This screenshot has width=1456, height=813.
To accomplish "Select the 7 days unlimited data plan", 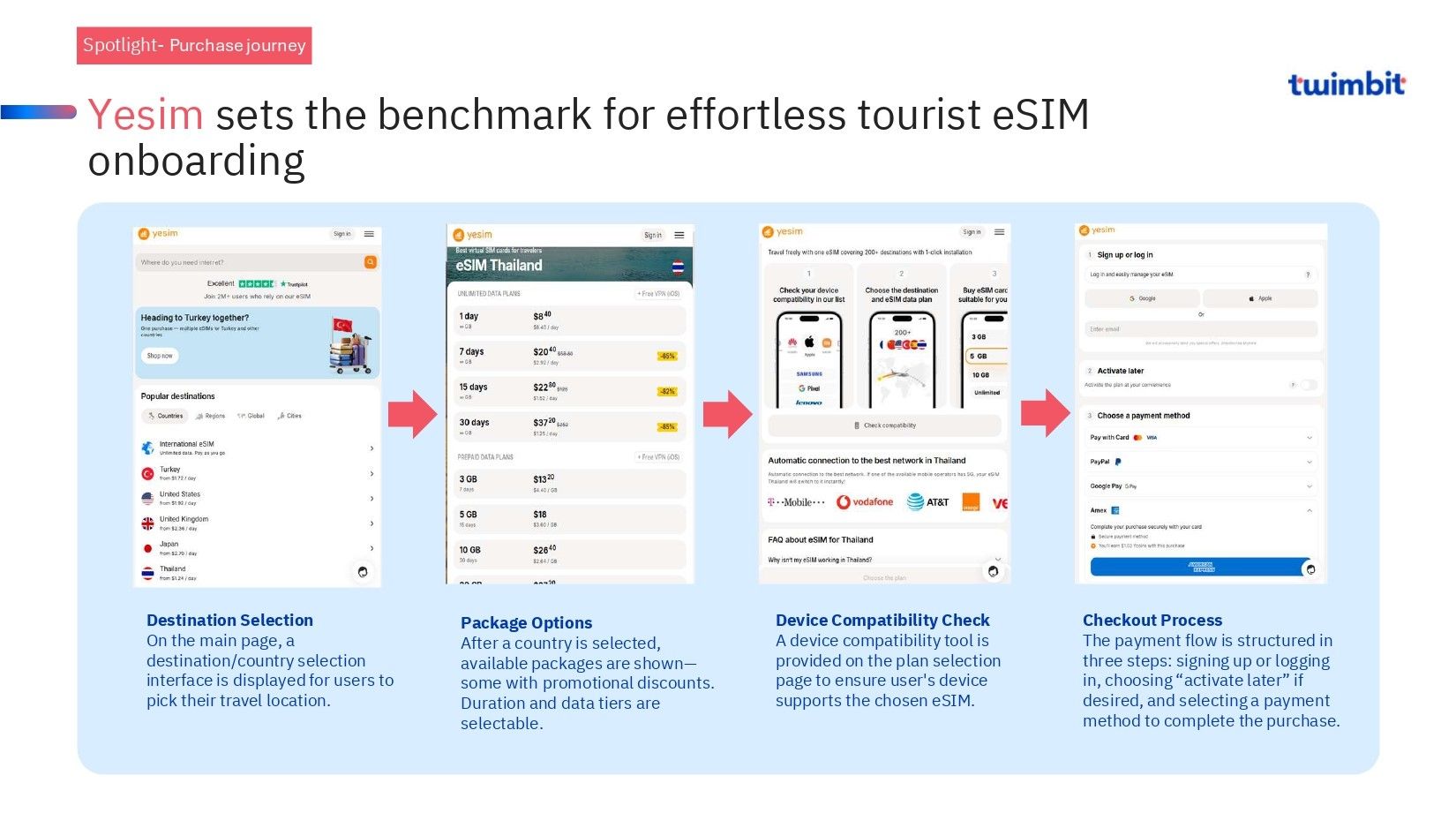I will (567, 356).
